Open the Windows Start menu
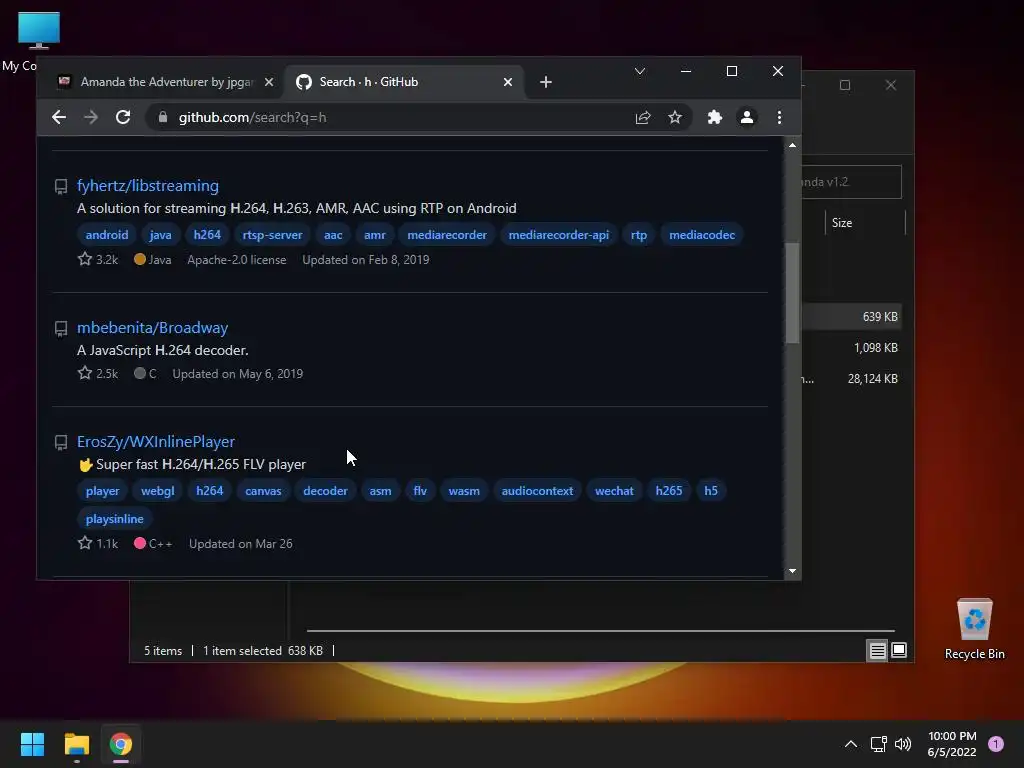 (32, 744)
